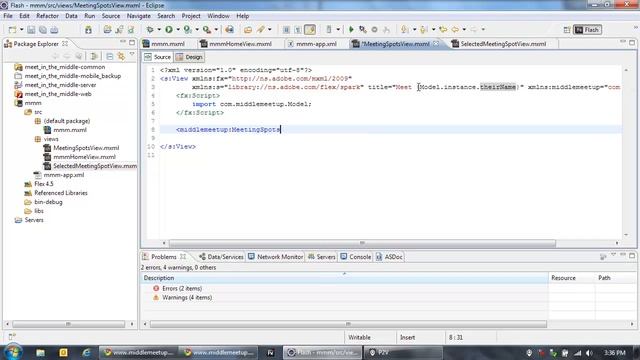Click the Flash Eclipse taskbar button
This screenshot has height=360, width=640.
click(x=322, y=352)
